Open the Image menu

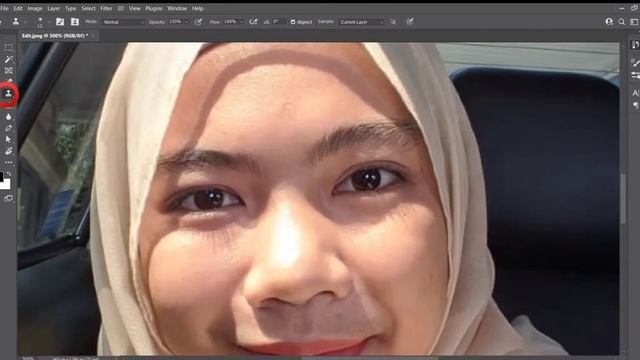pyautogui.click(x=35, y=8)
